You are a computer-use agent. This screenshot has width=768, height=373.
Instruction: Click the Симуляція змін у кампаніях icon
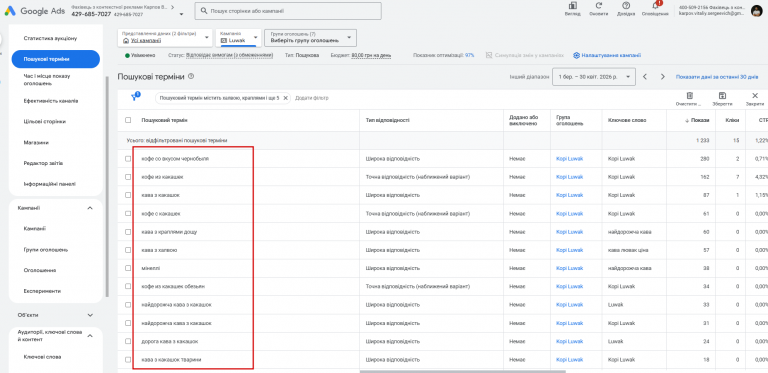pyautogui.click(x=489, y=55)
